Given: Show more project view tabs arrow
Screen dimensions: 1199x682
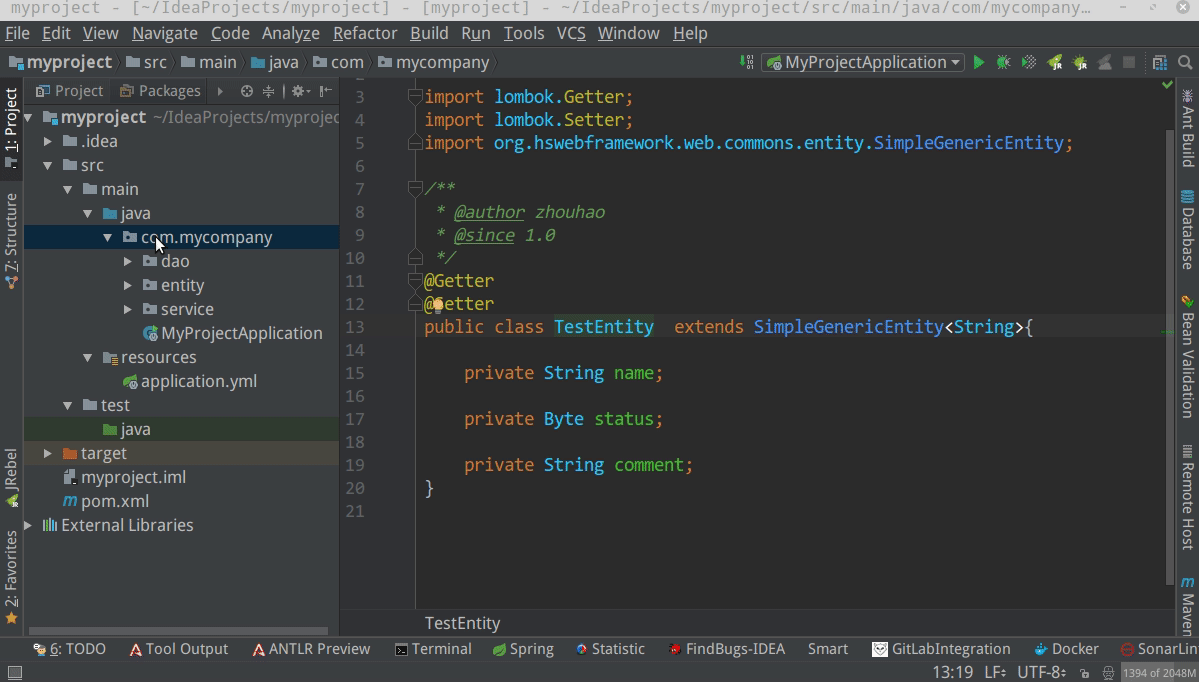Looking at the screenshot, I should tap(220, 91).
